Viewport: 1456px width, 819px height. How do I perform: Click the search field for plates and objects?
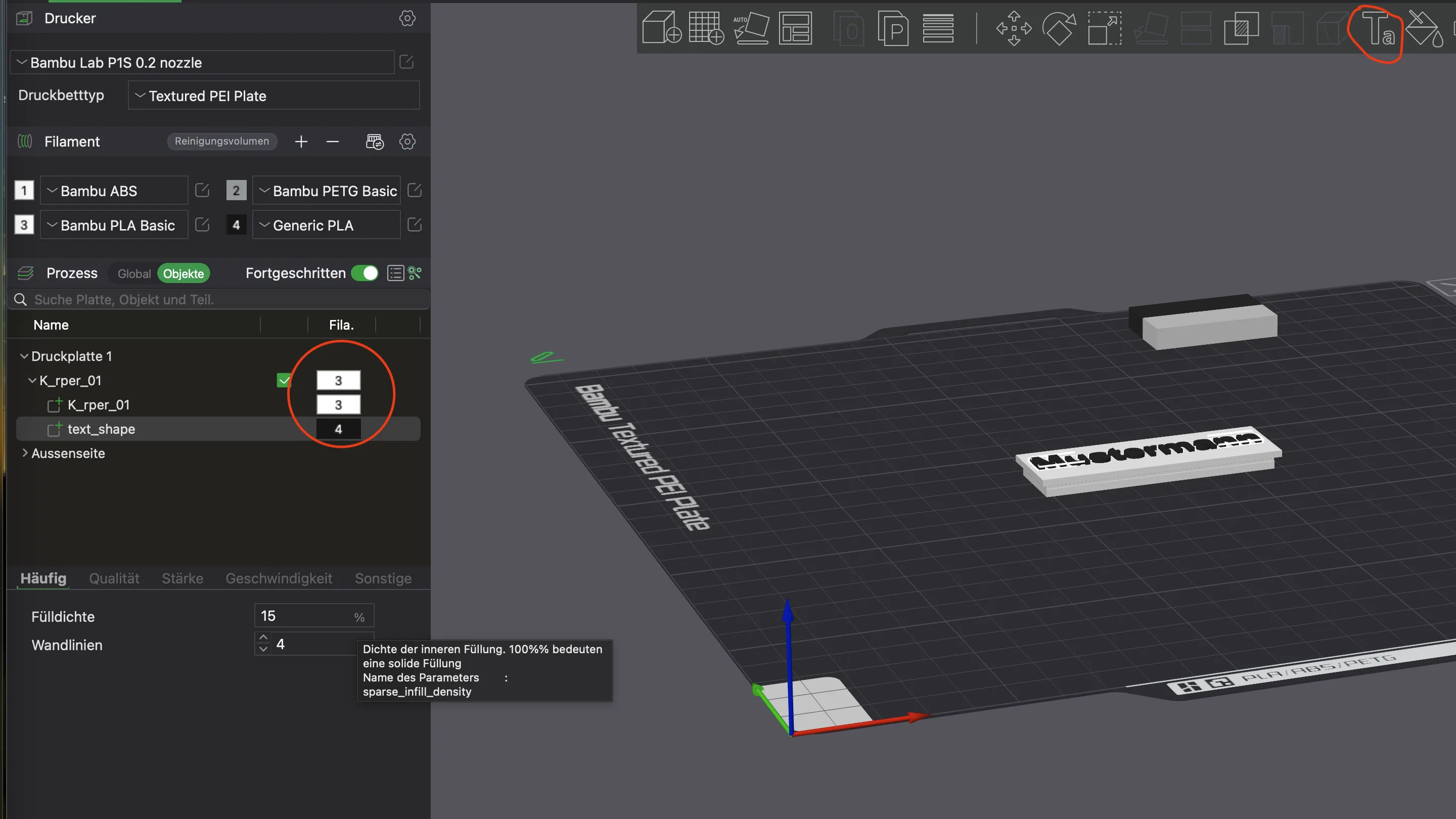pyautogui.click(x=219, y=300)
